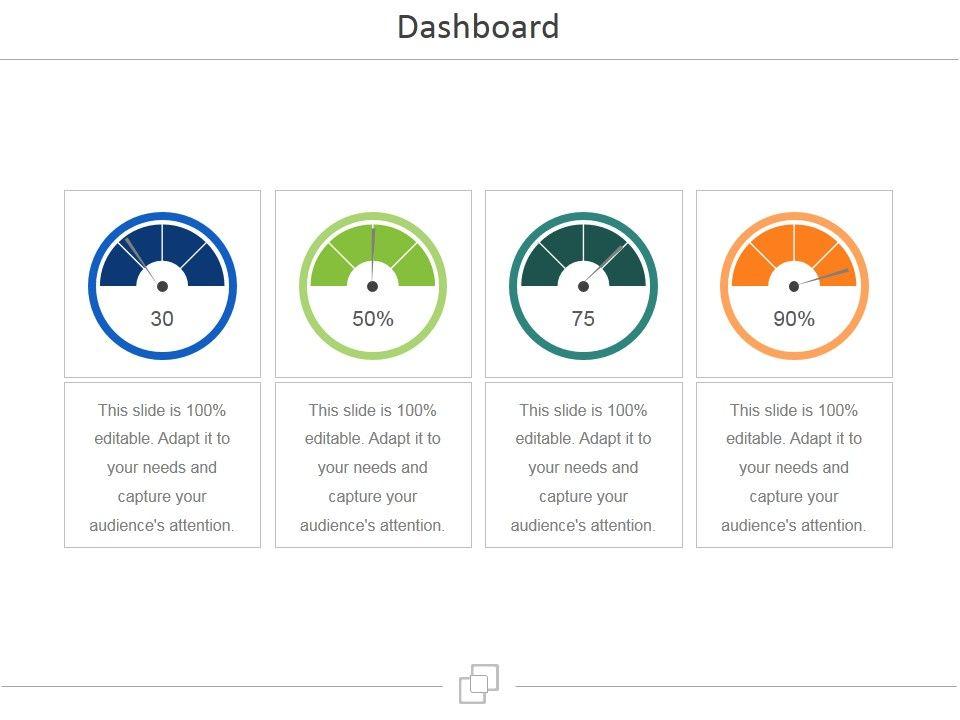Select the blue gauge showing 30
This screenshot has width=960, height=720.
tap(162, 285)
